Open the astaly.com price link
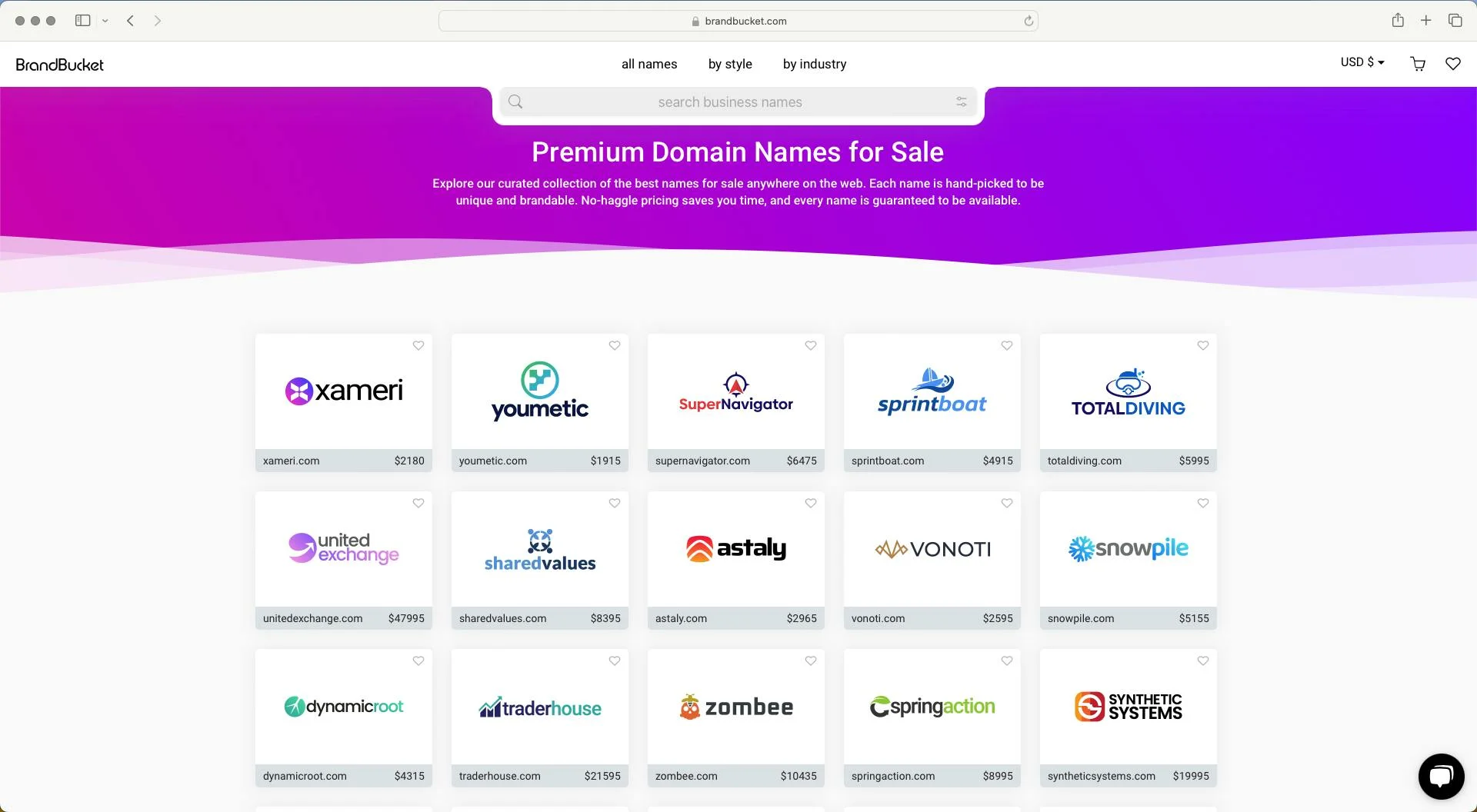 click(802, 618)
